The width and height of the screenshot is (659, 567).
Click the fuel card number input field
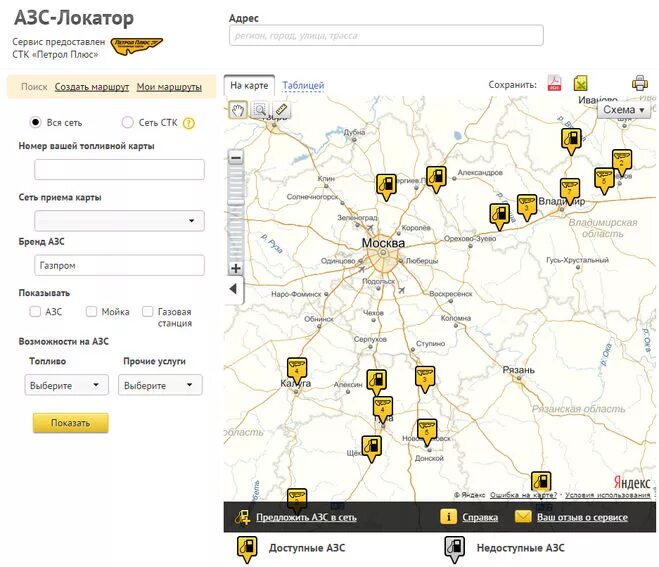pos(119,169)
